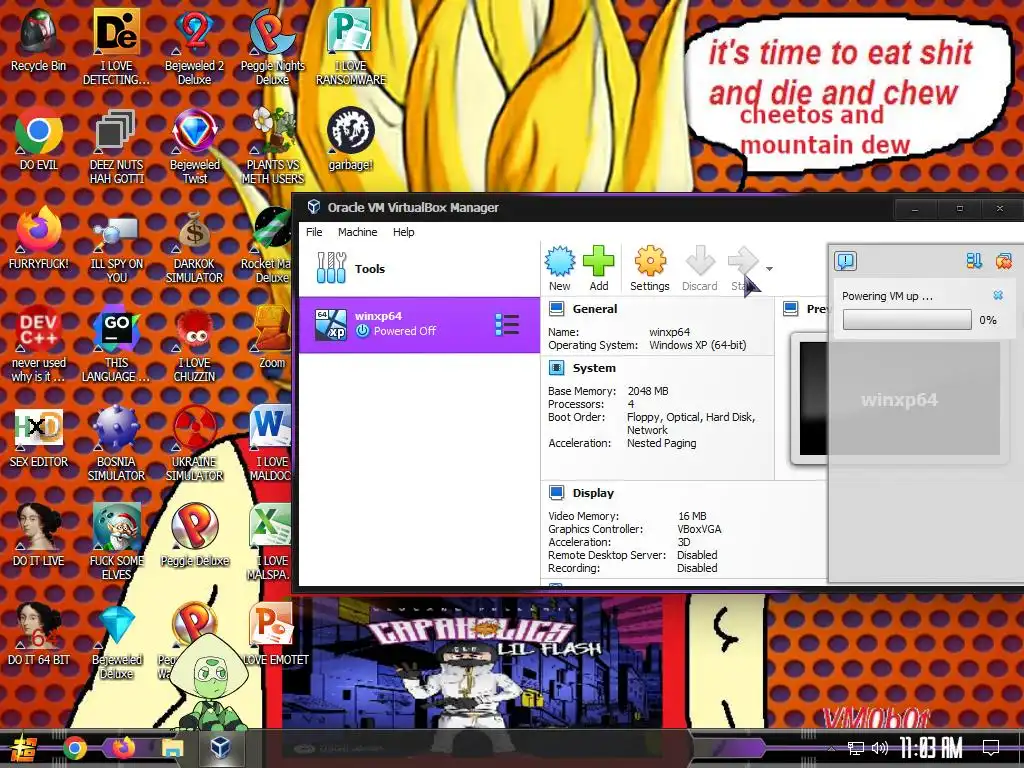1024x768 pixels.
Task: Click the winxp64 preview thumbnail
Action: 899,399
